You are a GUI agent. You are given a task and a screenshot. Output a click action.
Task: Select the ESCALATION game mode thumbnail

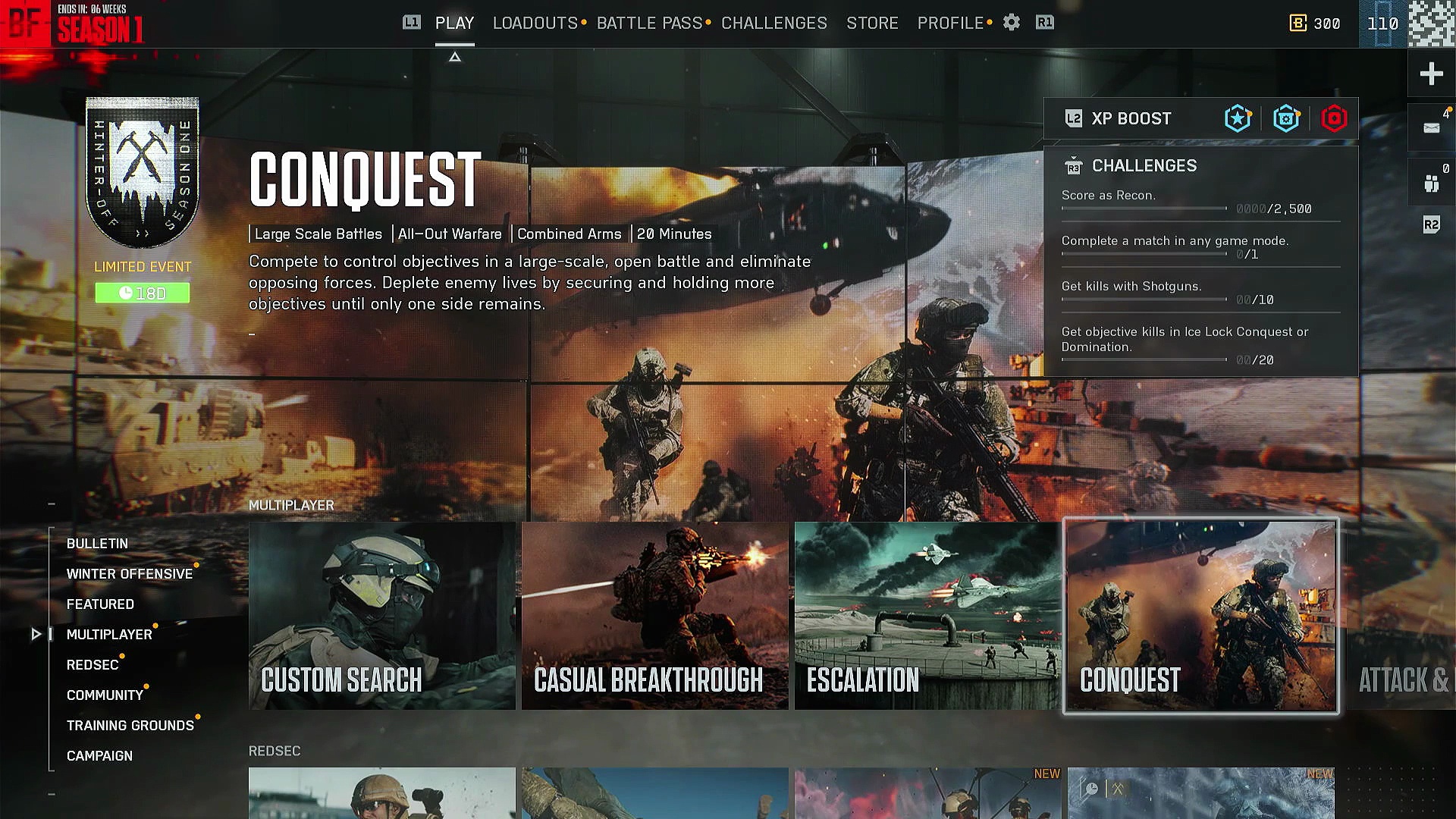click(x=927, y=614)
